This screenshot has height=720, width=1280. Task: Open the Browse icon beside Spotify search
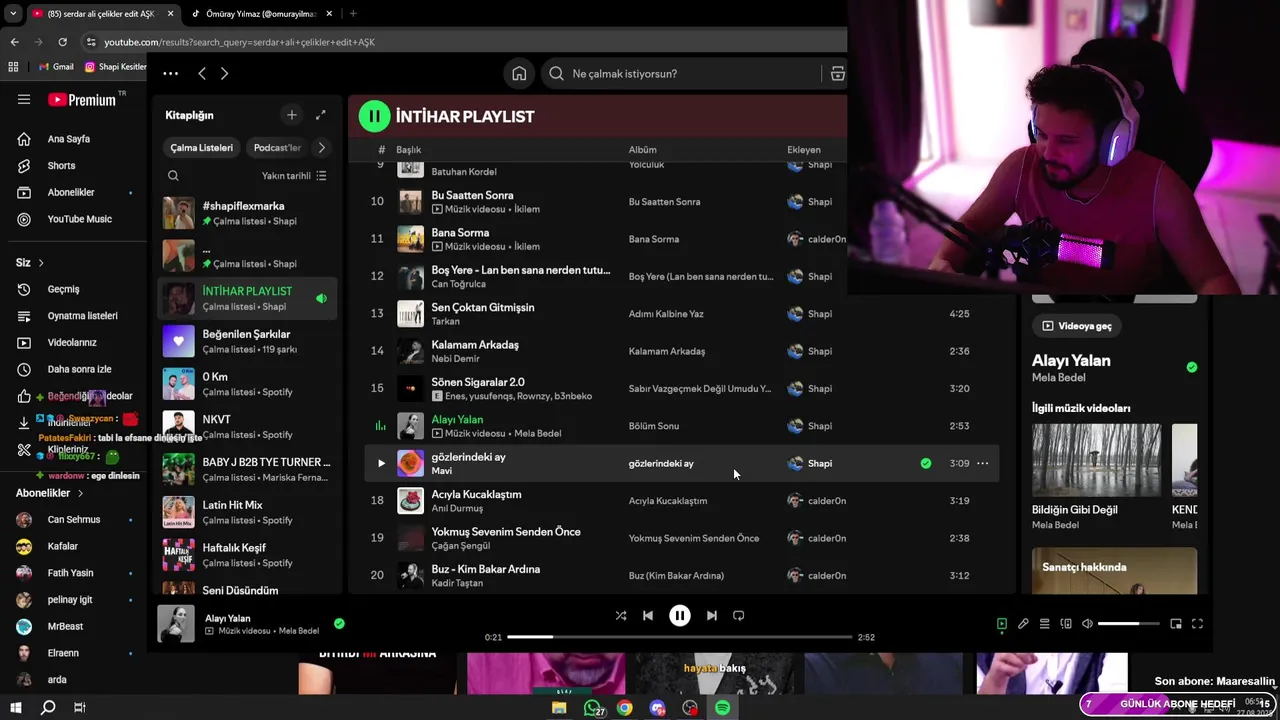tap(837, 73)
